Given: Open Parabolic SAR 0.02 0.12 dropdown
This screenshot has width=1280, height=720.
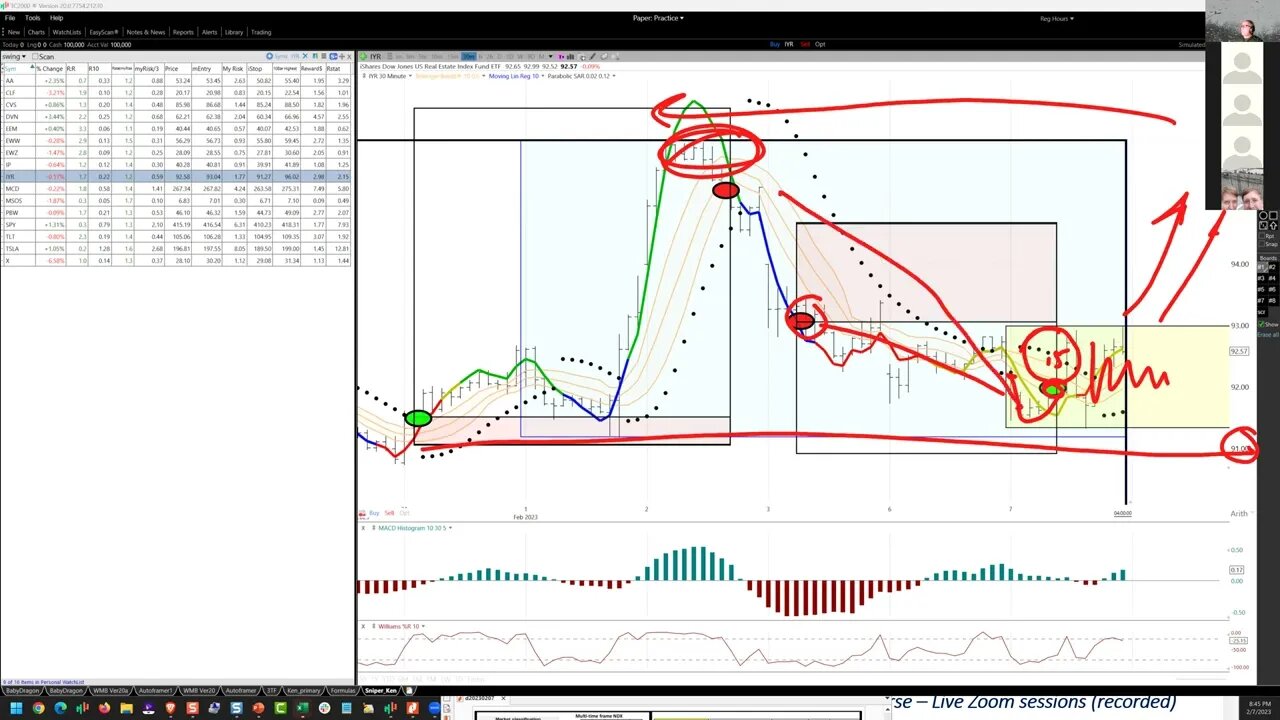Looking at the screenshot, I should pos(584,76).
